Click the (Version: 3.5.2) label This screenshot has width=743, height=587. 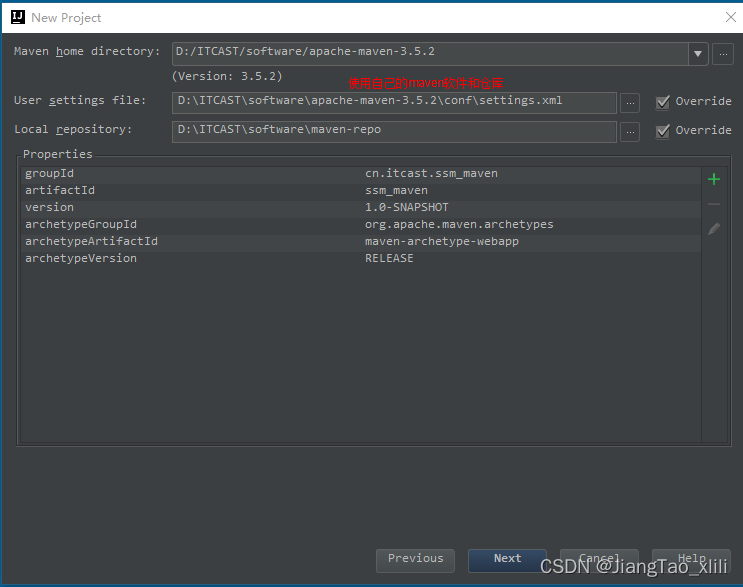click(x=227, y=76)
